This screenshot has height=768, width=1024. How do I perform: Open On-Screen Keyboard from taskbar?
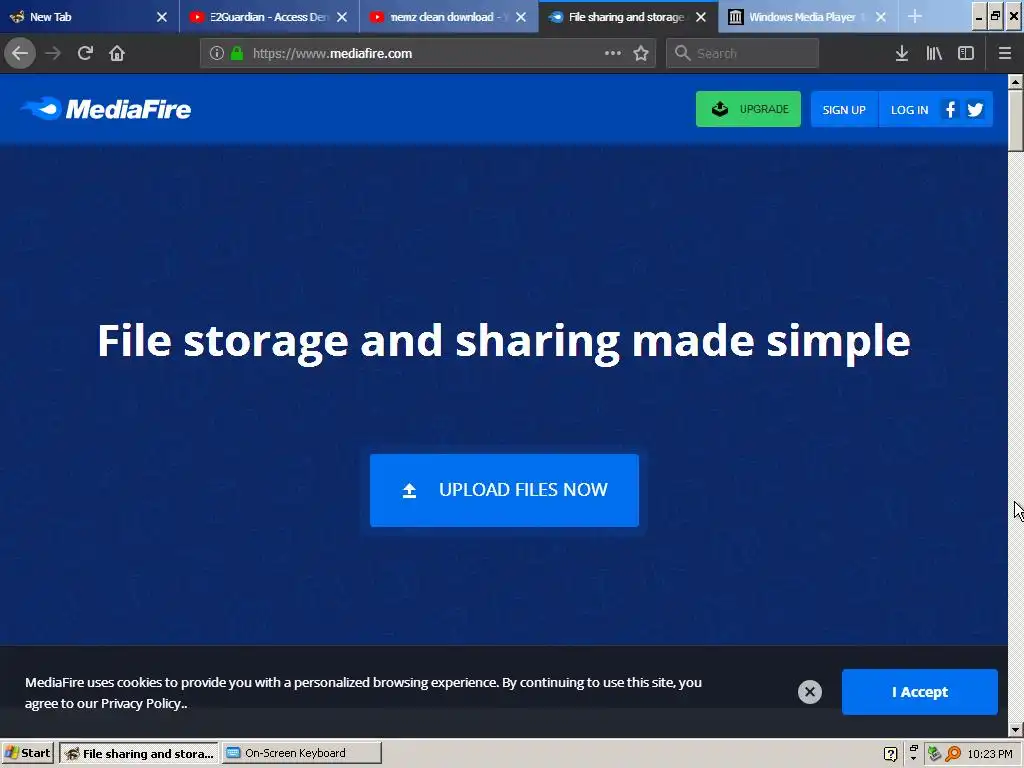click(x=302, y=753)
